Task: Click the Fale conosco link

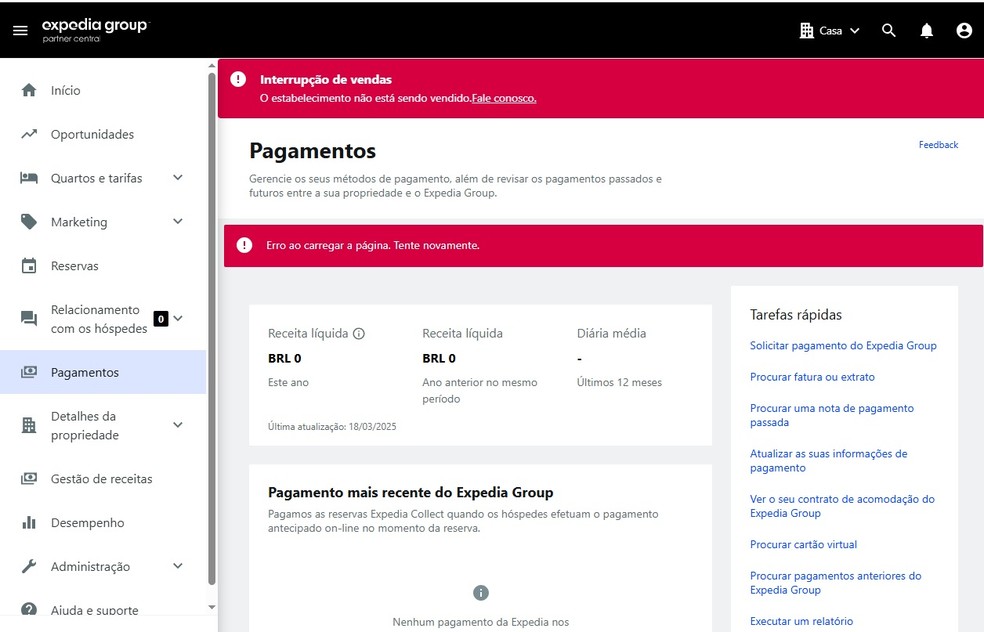Action: pyautogui.click(x=504, y=98)
